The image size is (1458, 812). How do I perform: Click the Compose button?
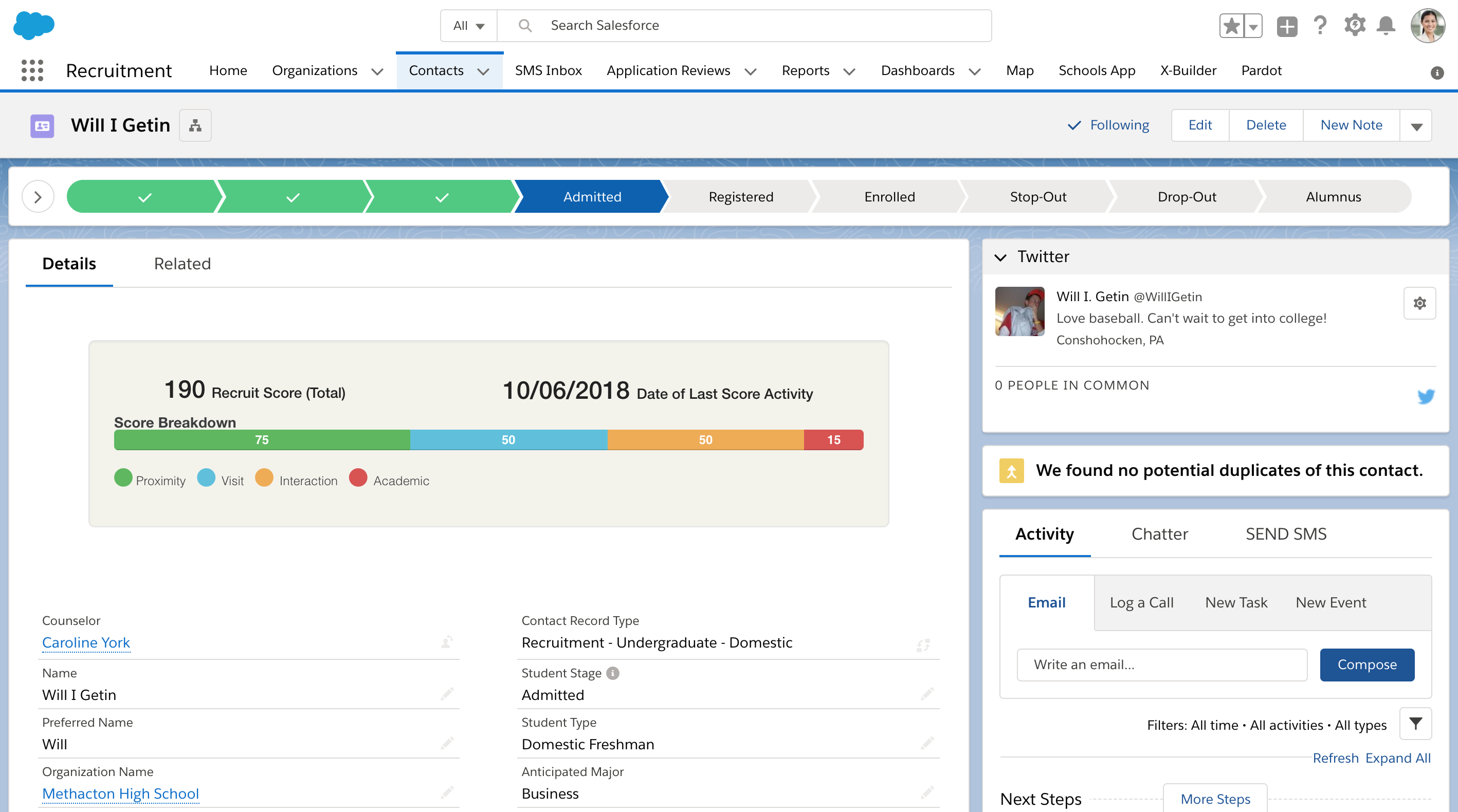point(1366,665)
